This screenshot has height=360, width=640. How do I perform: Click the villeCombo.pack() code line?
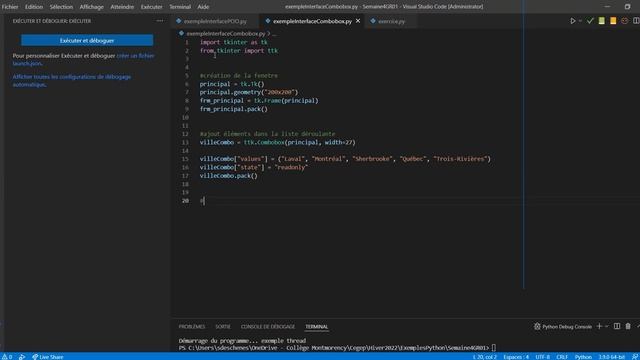click(229, 176)
